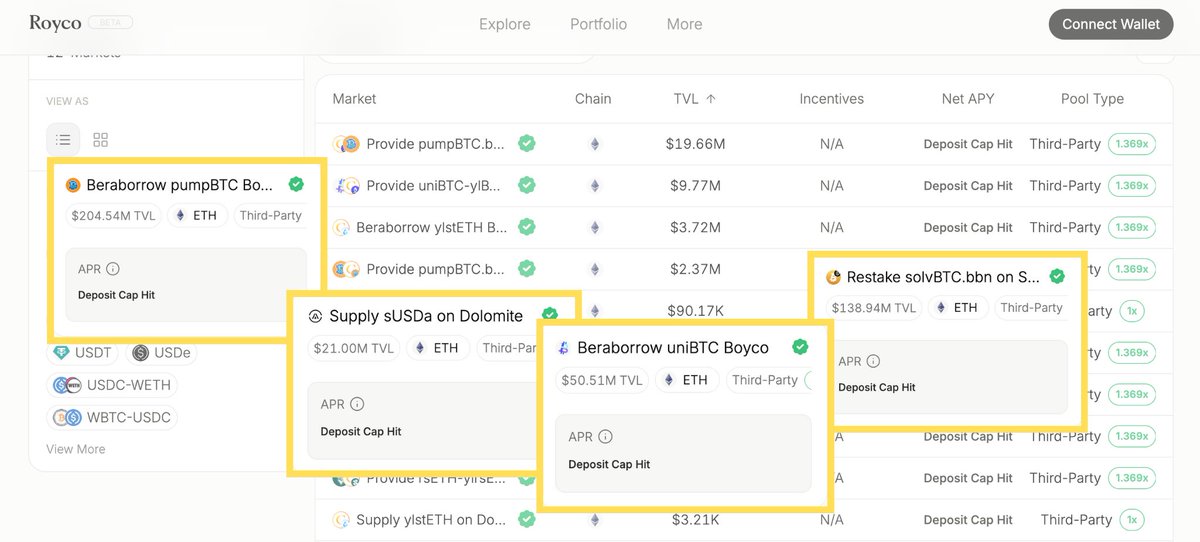Image resolution: width=1200 pixels, height=542 pixels.
Task: Click 1.369x multiplier badge in $9.77M row
Action: click(1132, 186)
